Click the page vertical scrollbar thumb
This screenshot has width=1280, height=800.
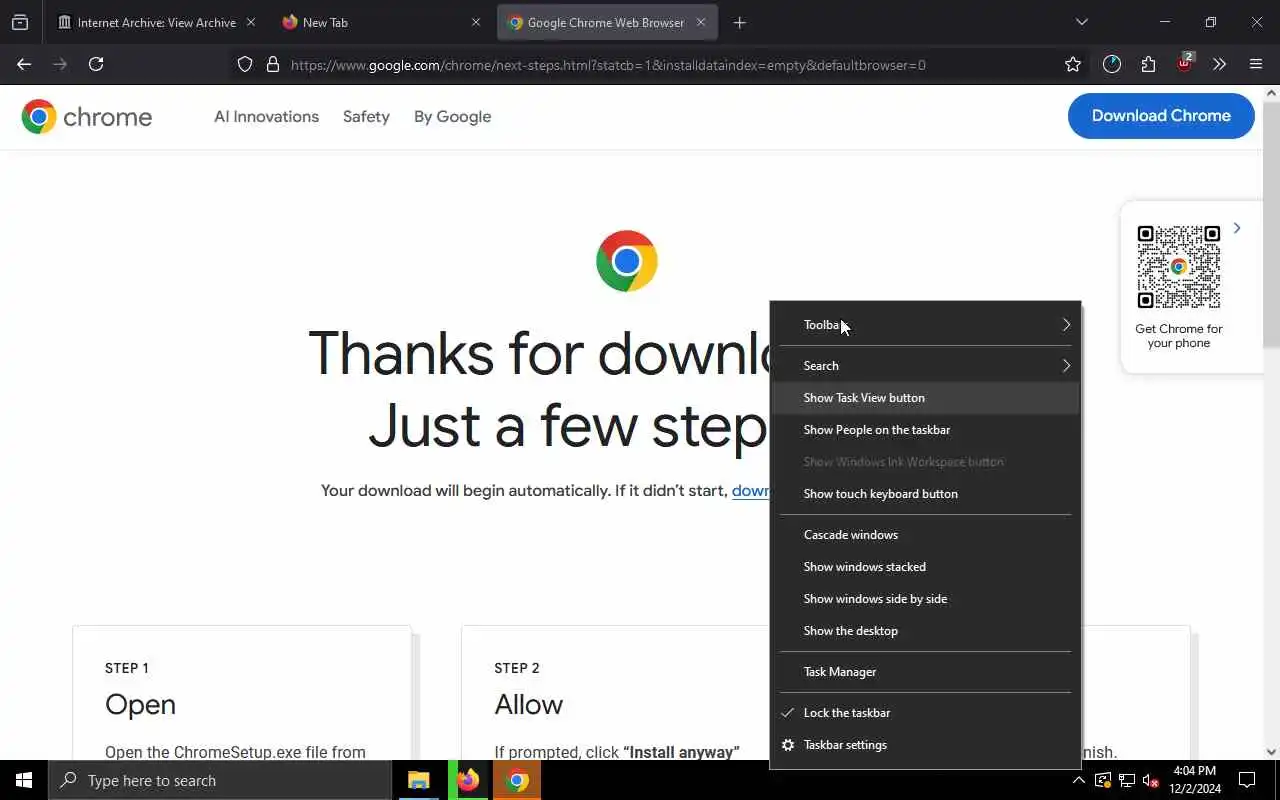point(1272,225)
